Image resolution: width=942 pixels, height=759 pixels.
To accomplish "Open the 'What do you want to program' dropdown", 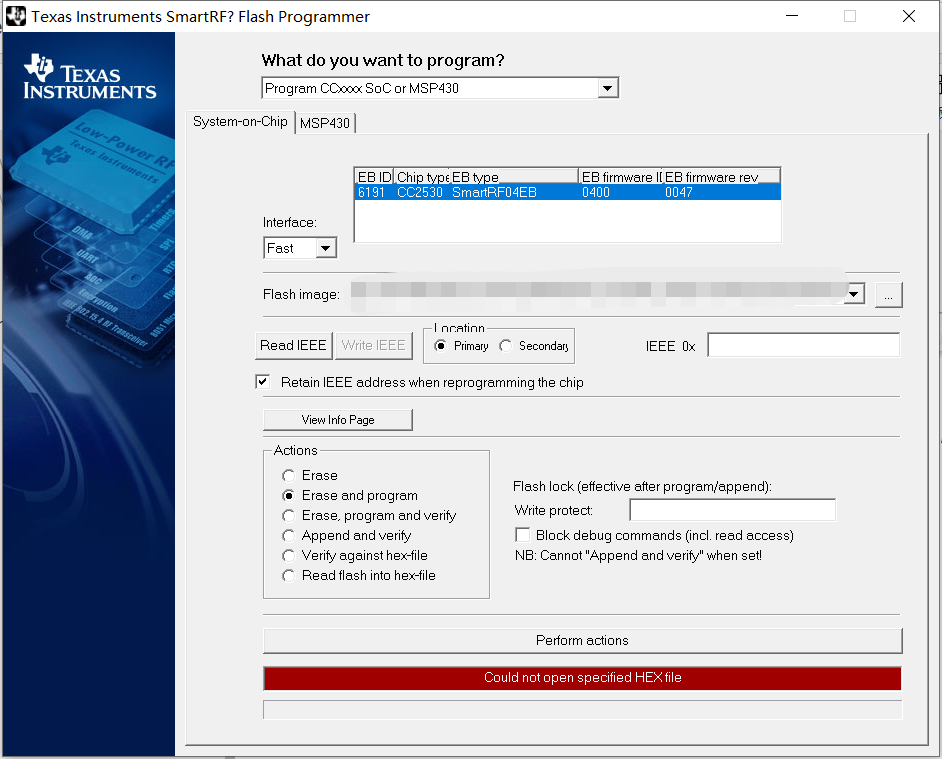I will point(607,87).
